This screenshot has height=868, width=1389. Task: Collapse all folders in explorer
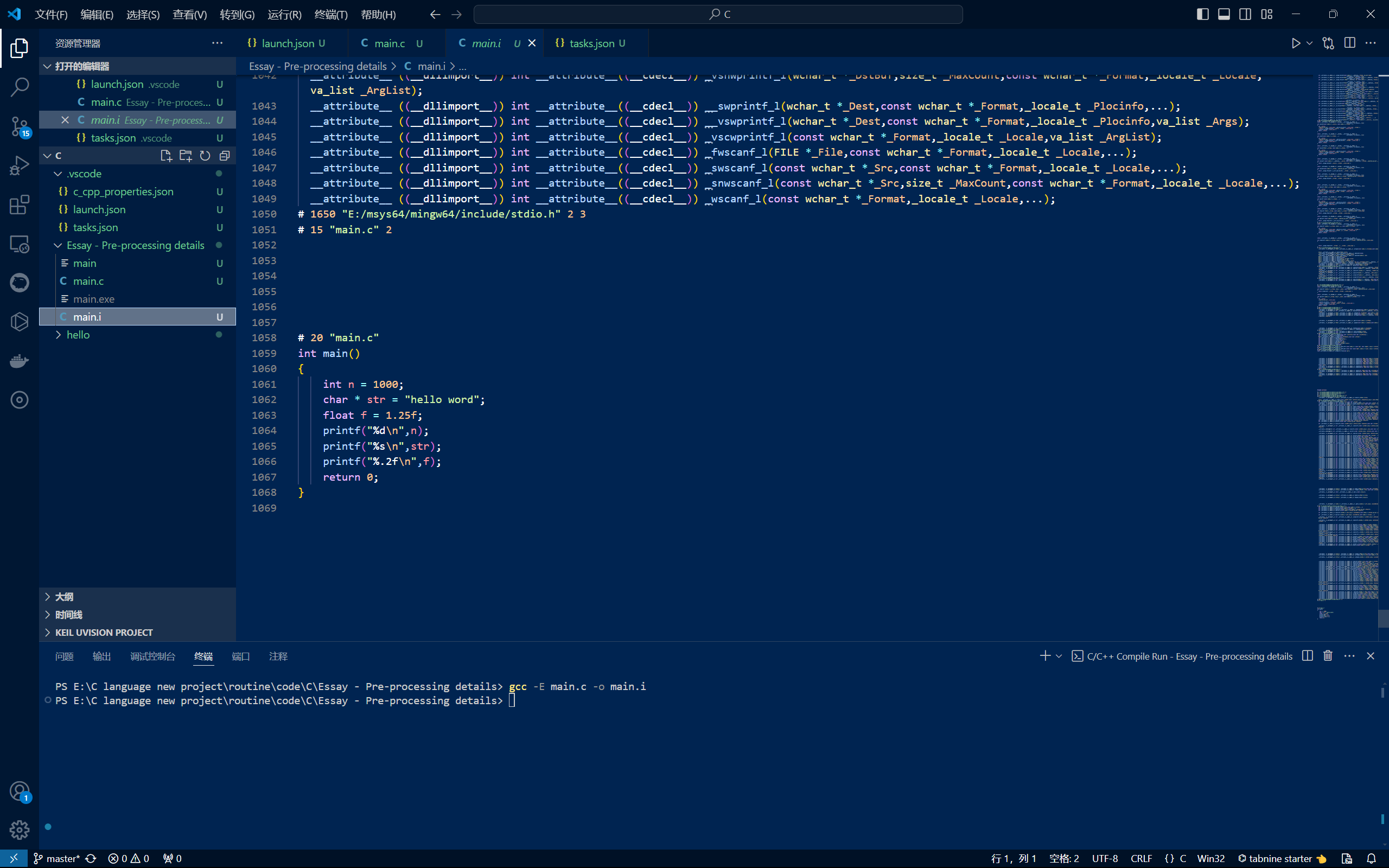225,156
